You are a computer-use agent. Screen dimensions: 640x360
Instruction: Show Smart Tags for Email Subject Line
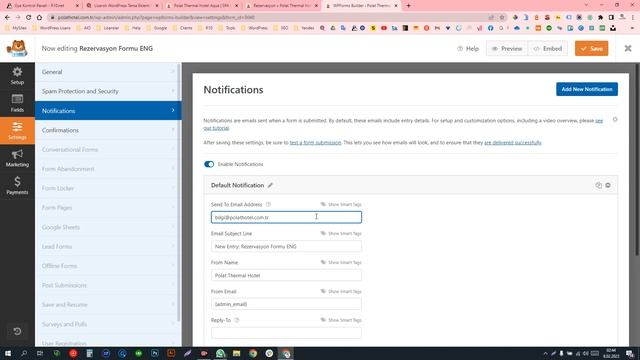pos(341,233)
